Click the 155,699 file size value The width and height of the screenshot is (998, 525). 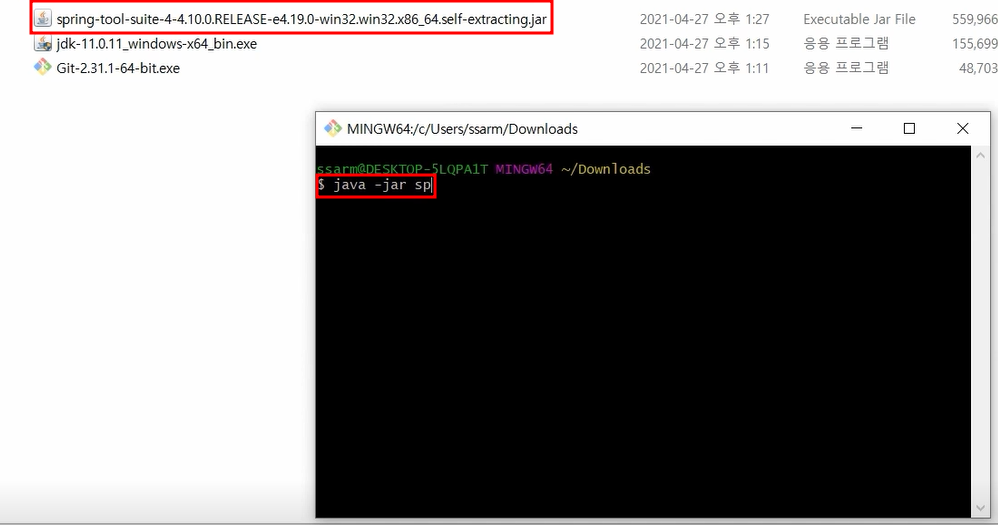coord(974,43)
